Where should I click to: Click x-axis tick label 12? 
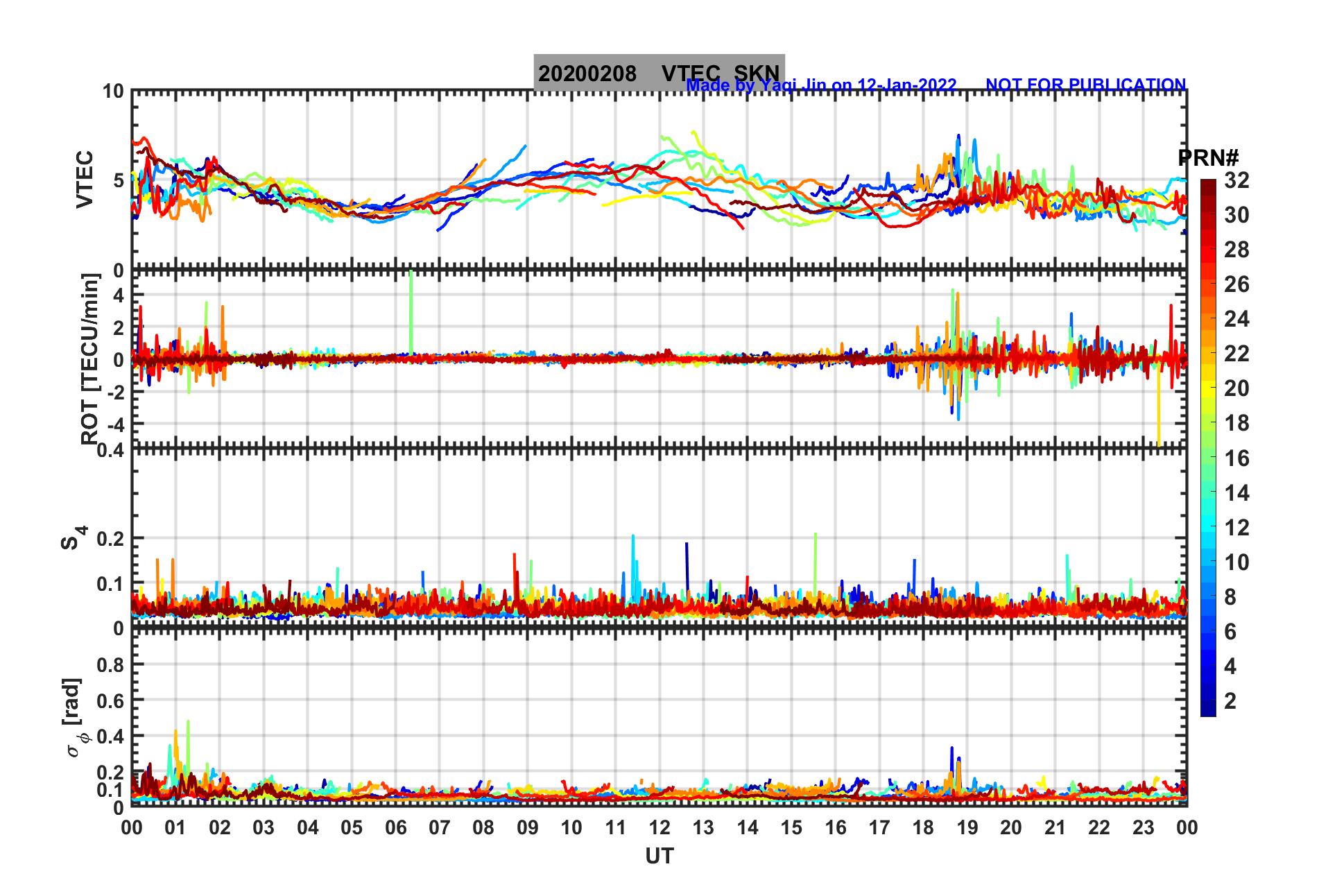pyautogui.click(x=659, y=827)
